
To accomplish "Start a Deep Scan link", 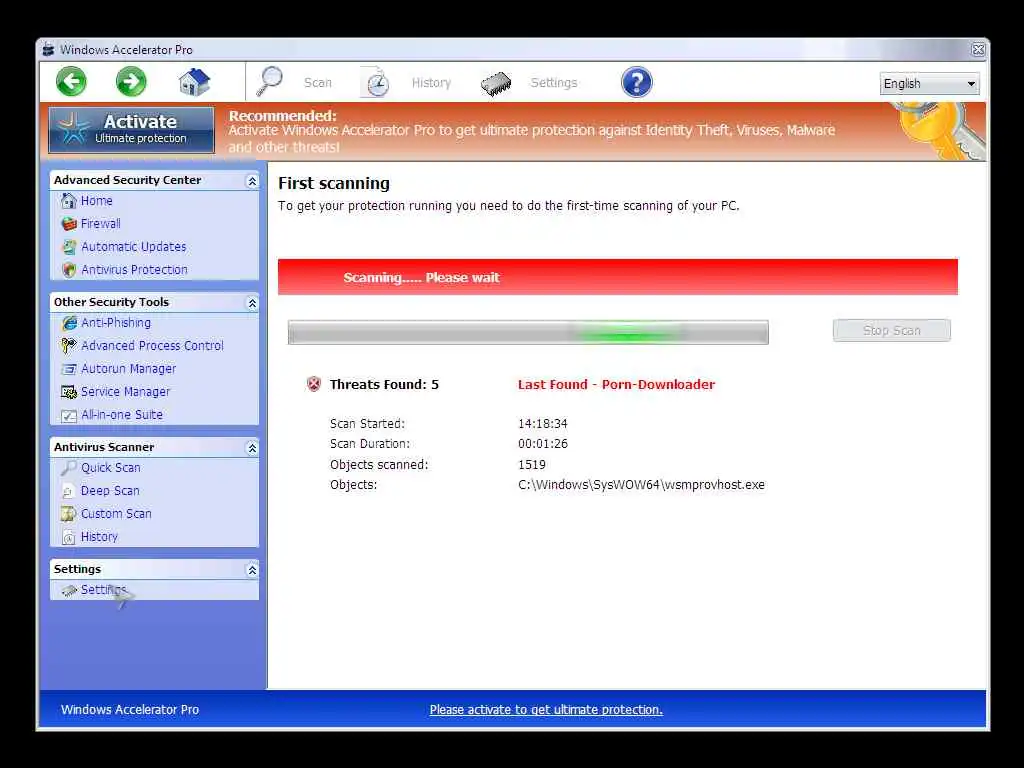I will 110,491.
